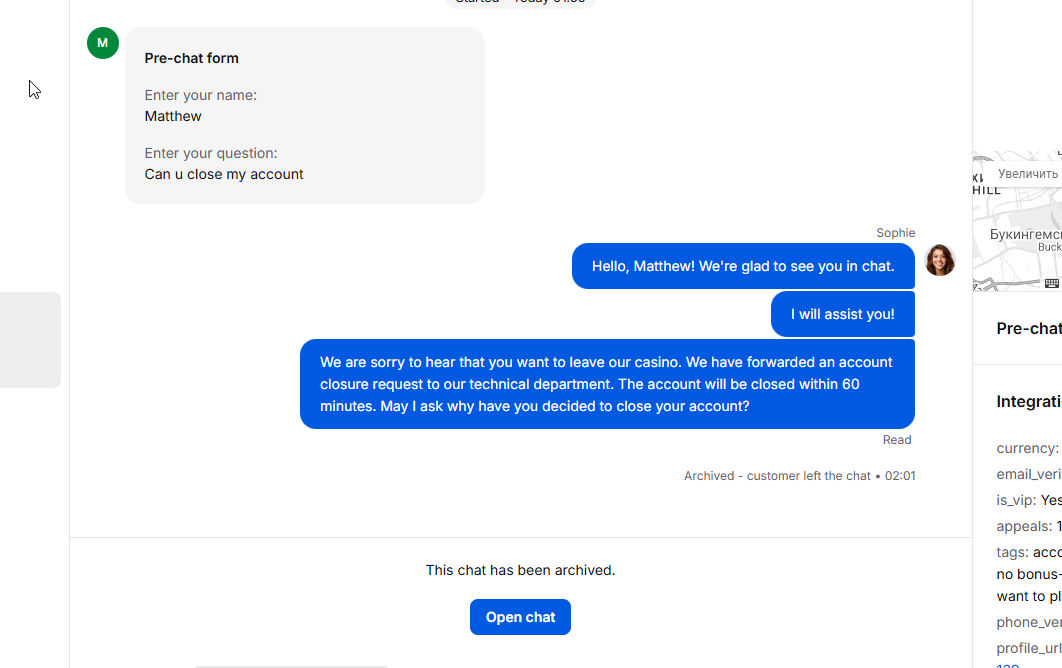Click the "This chat has been archived." text
This screenshot has height=668, width=1062.
(520, 570)
